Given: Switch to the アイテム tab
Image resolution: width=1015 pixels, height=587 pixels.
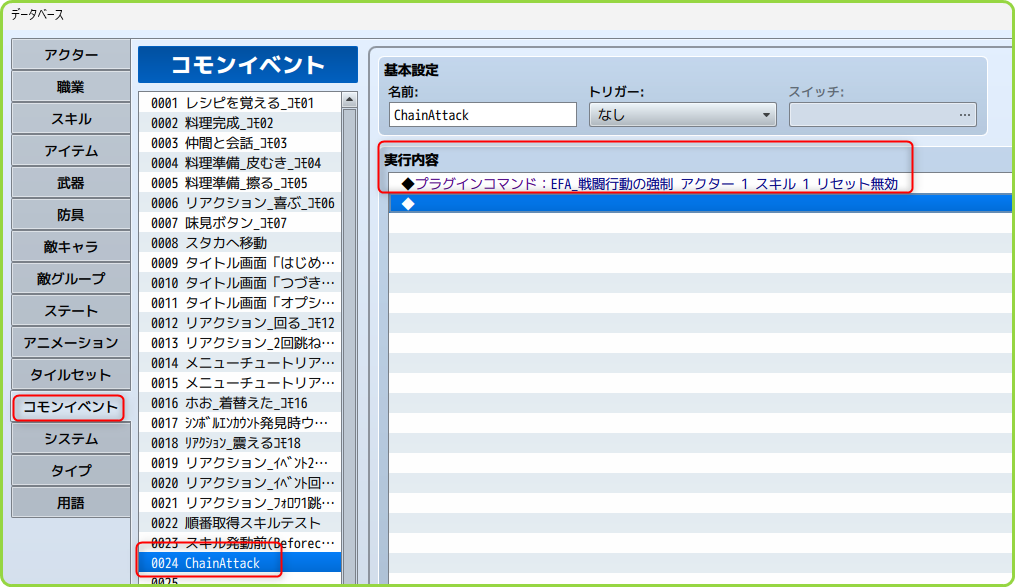Looking at the screenshot, I should coord(71,151).
